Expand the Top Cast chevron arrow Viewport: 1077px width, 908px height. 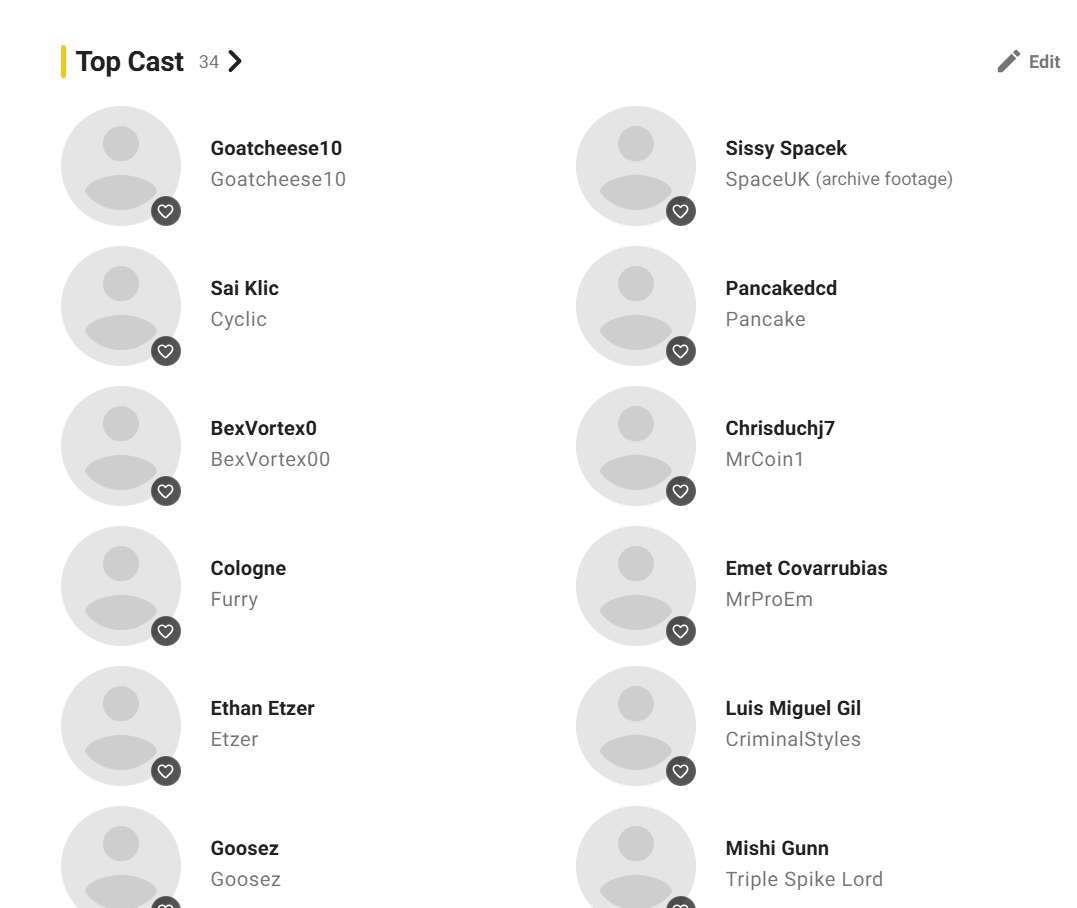(235, 61)
